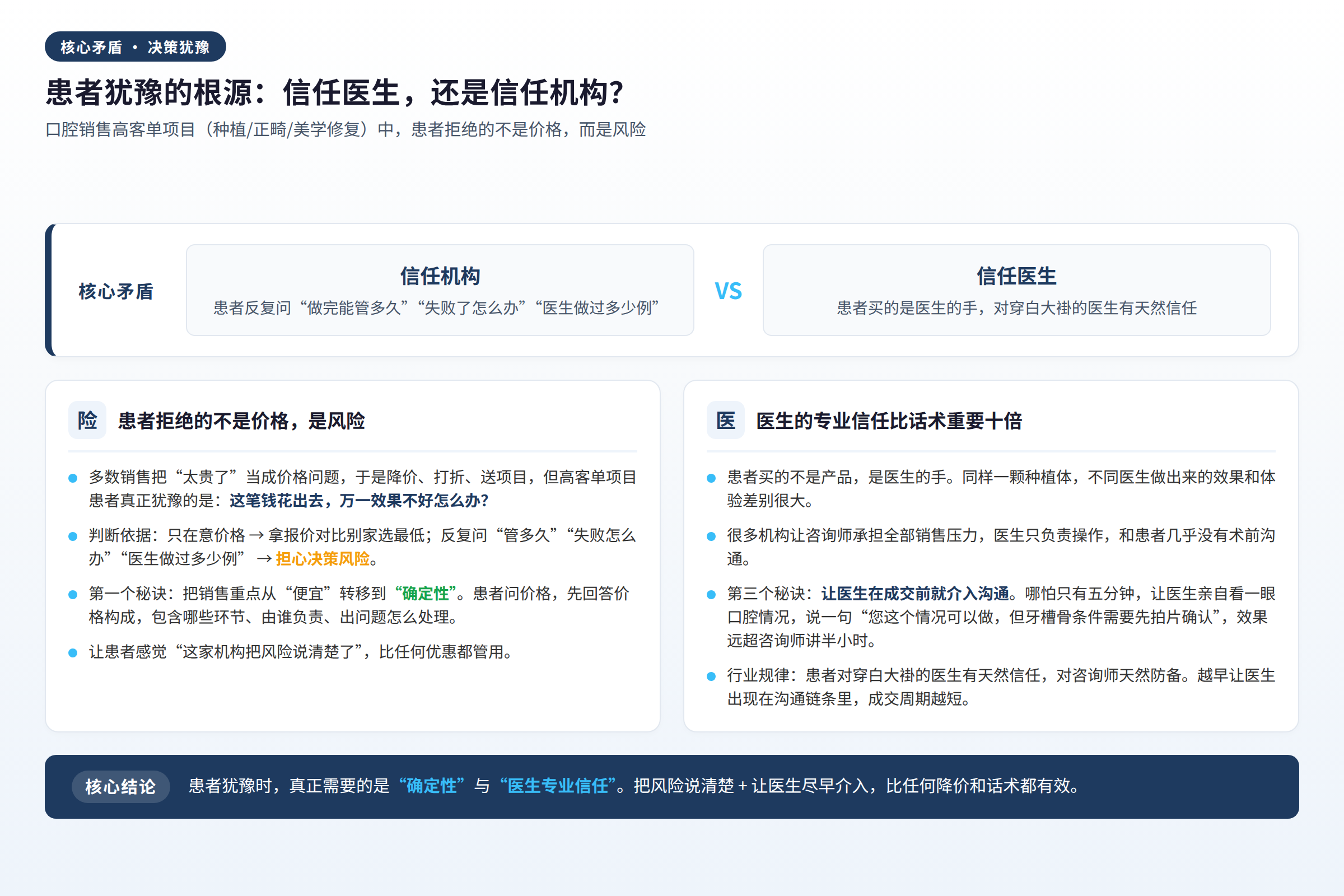1344x896 pixels.
Task: Click the subtitle starting 口腔销售高客单项目
Action: [x=346, y=130]
